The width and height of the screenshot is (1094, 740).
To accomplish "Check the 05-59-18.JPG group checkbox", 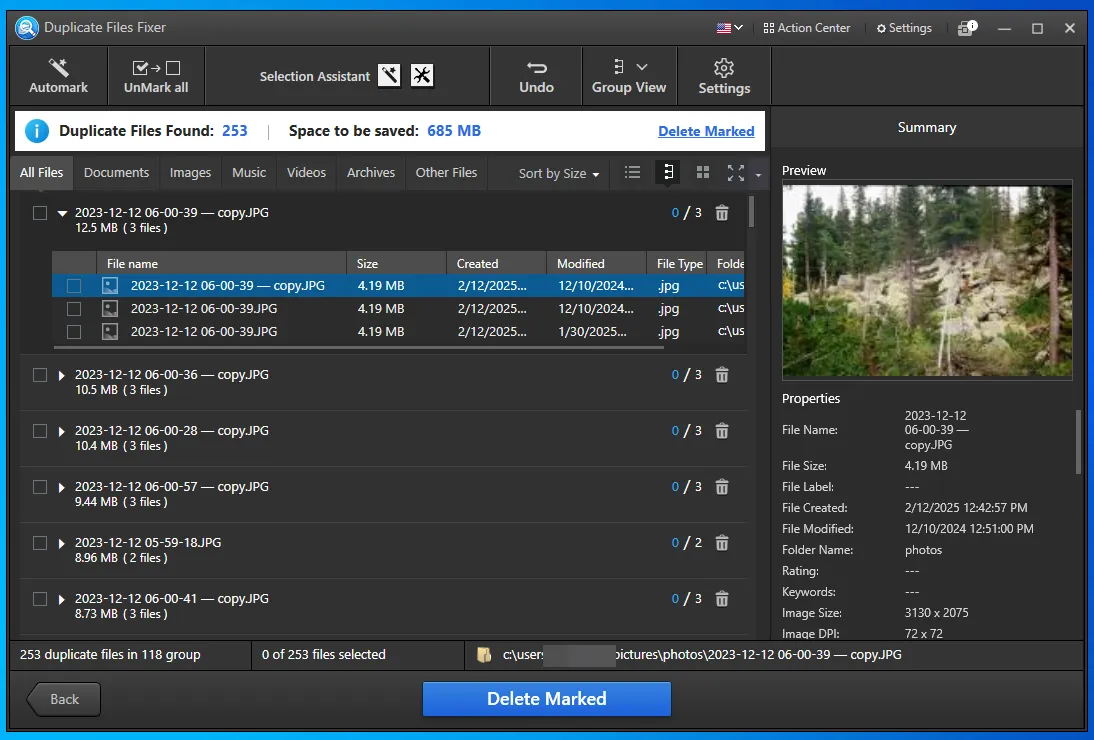I will pos(40,543).
